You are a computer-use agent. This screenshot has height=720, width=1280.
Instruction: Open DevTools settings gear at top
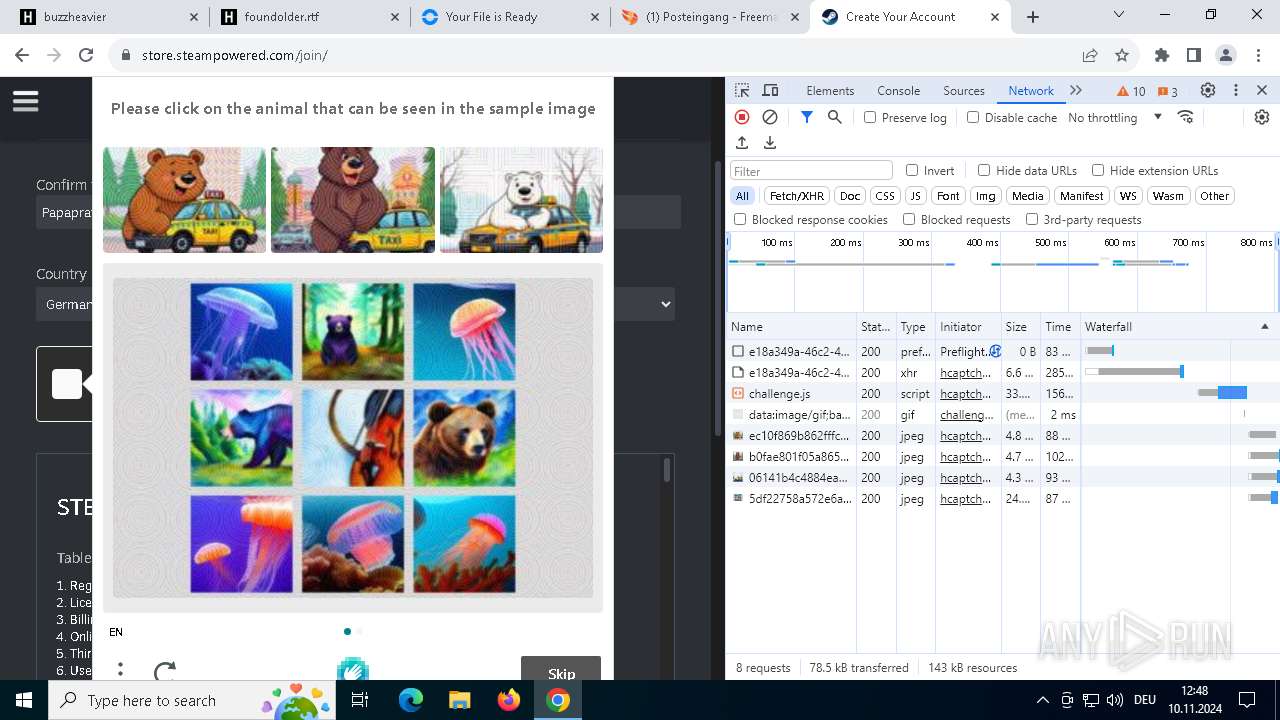coord(1208,90)
